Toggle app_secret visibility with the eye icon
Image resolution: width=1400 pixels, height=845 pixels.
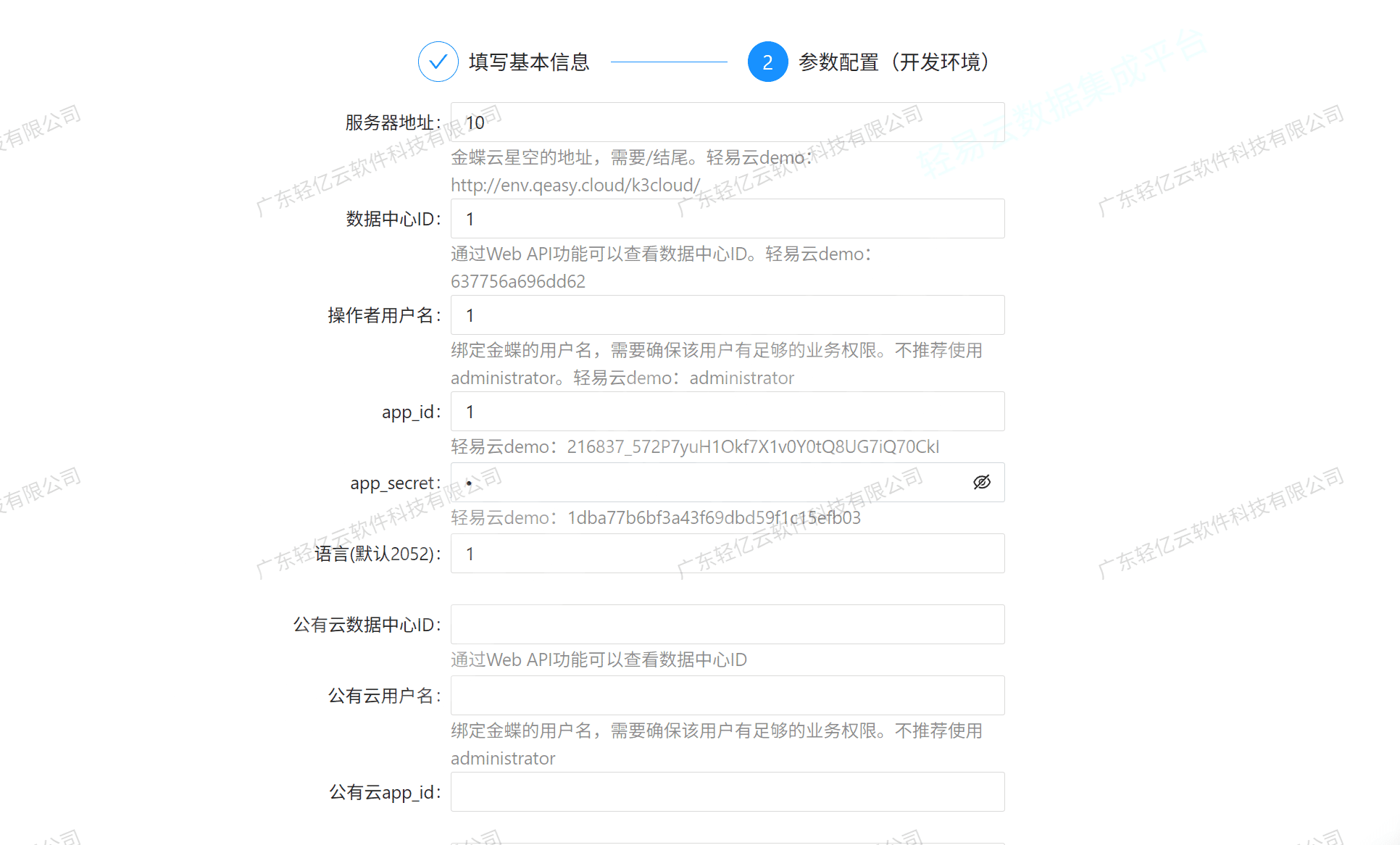click(981, 483)
